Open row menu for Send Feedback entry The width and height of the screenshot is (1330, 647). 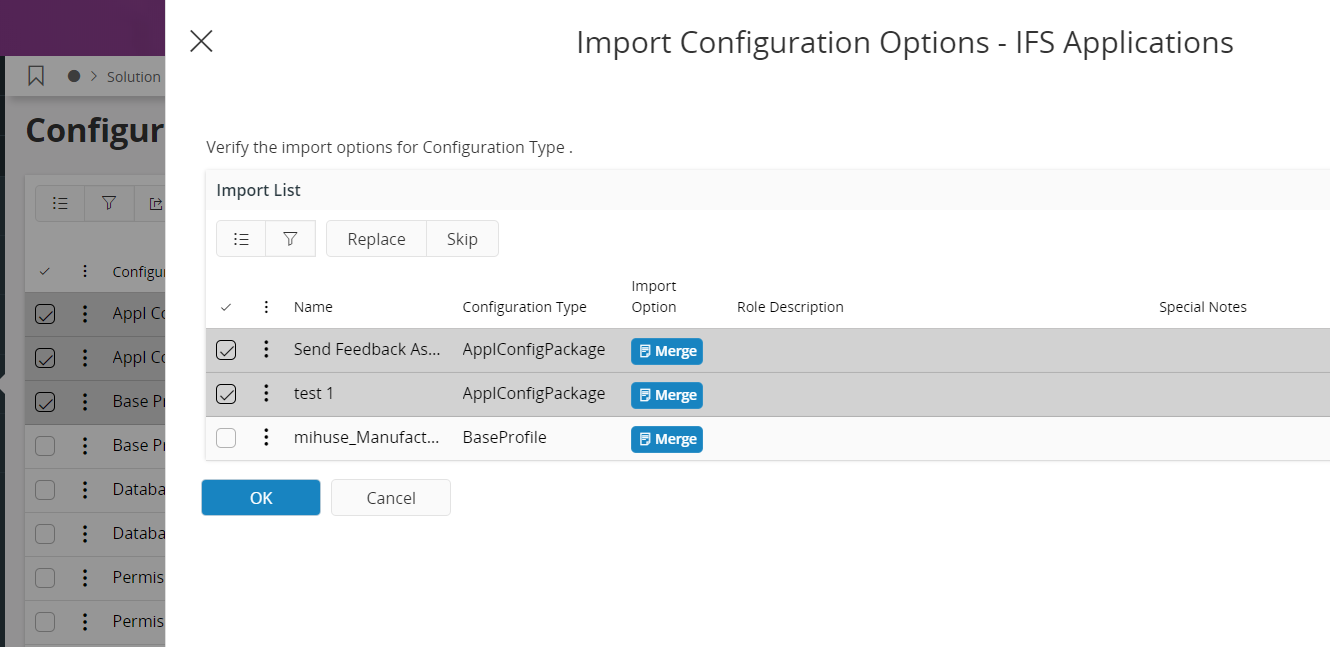pos(266,349)
